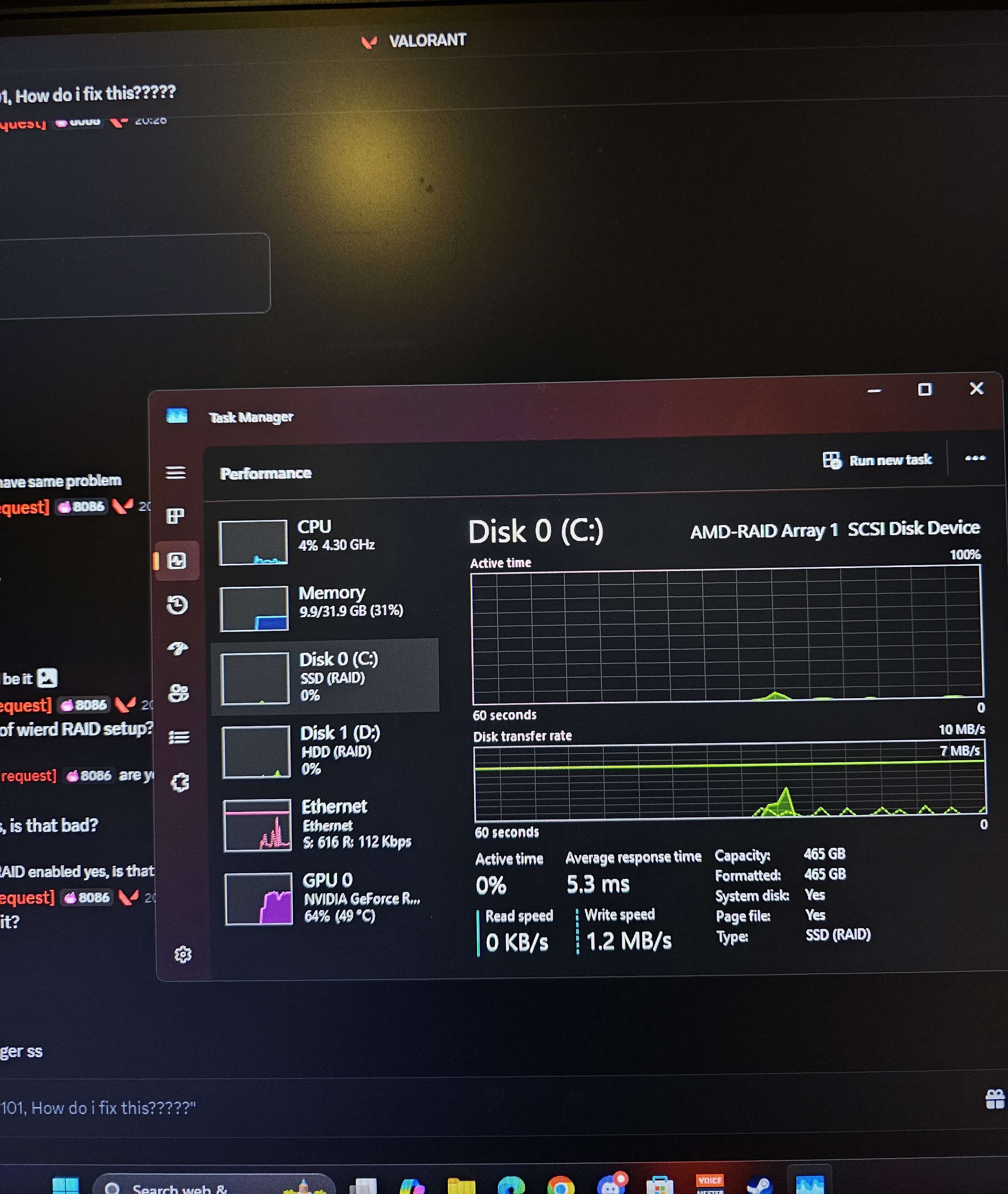
Task: Open App history page in Task Manager
Action: 177,604
